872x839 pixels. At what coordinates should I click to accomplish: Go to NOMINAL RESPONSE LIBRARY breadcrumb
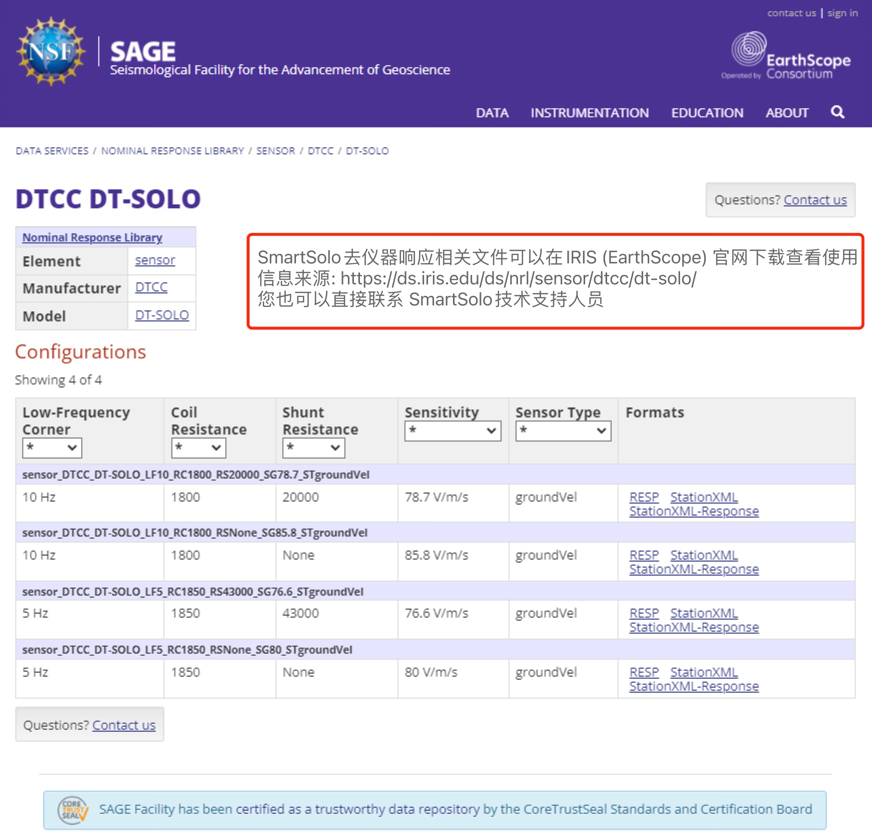172,151
